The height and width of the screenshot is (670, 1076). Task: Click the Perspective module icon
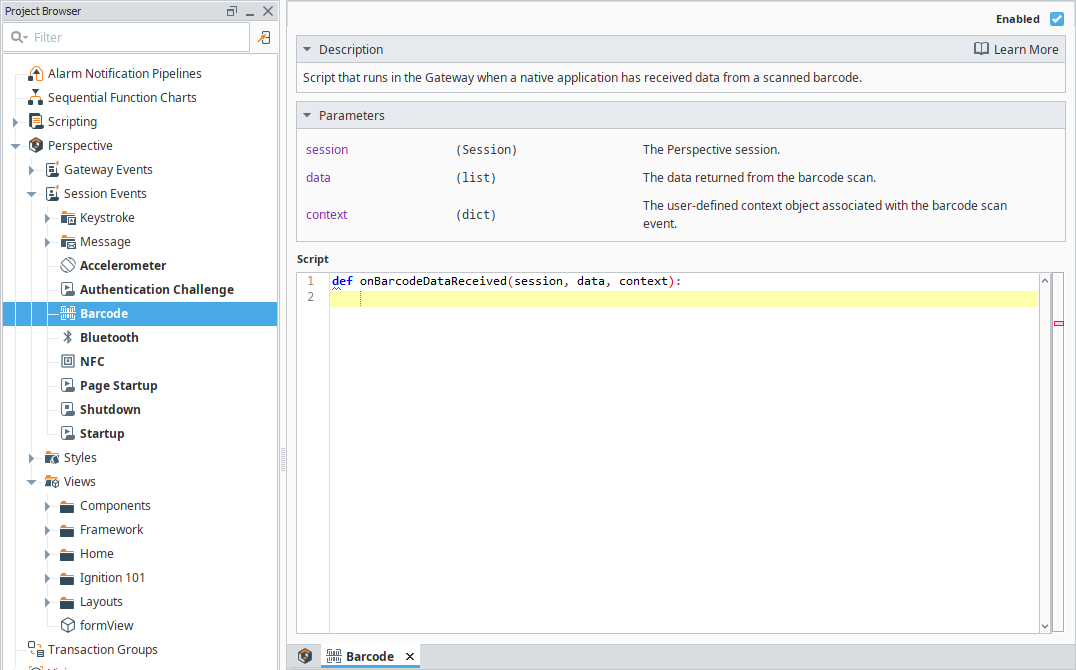click(x=36, y=146)
